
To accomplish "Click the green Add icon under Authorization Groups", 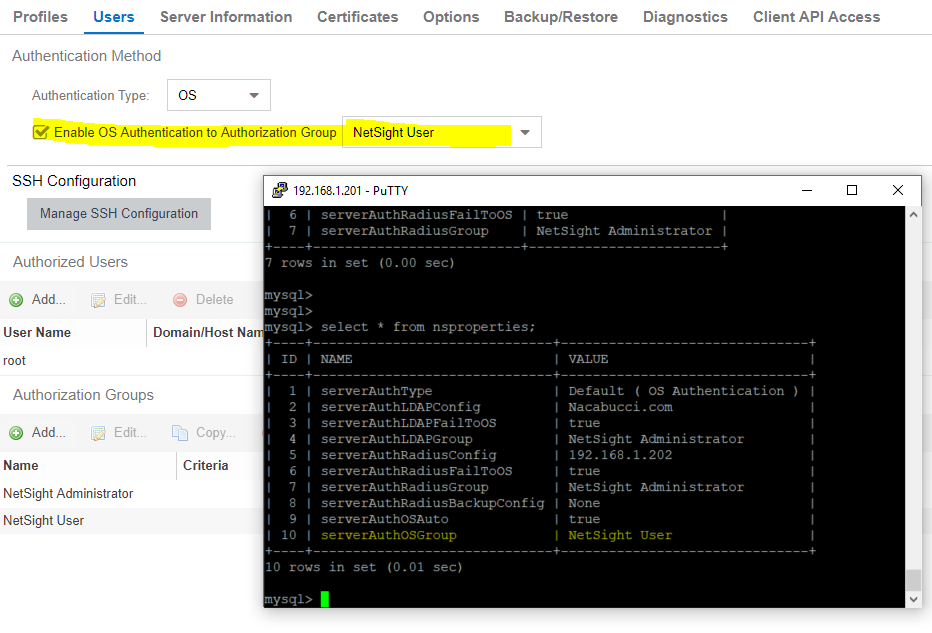I will click(x=16, y=433).
